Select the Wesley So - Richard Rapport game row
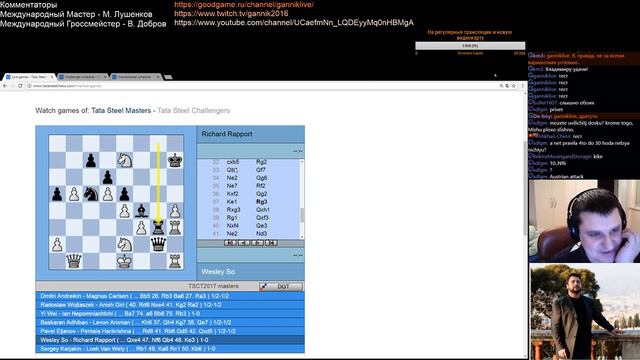This screenshot has height=360, width=640. (x=170, y=340)
